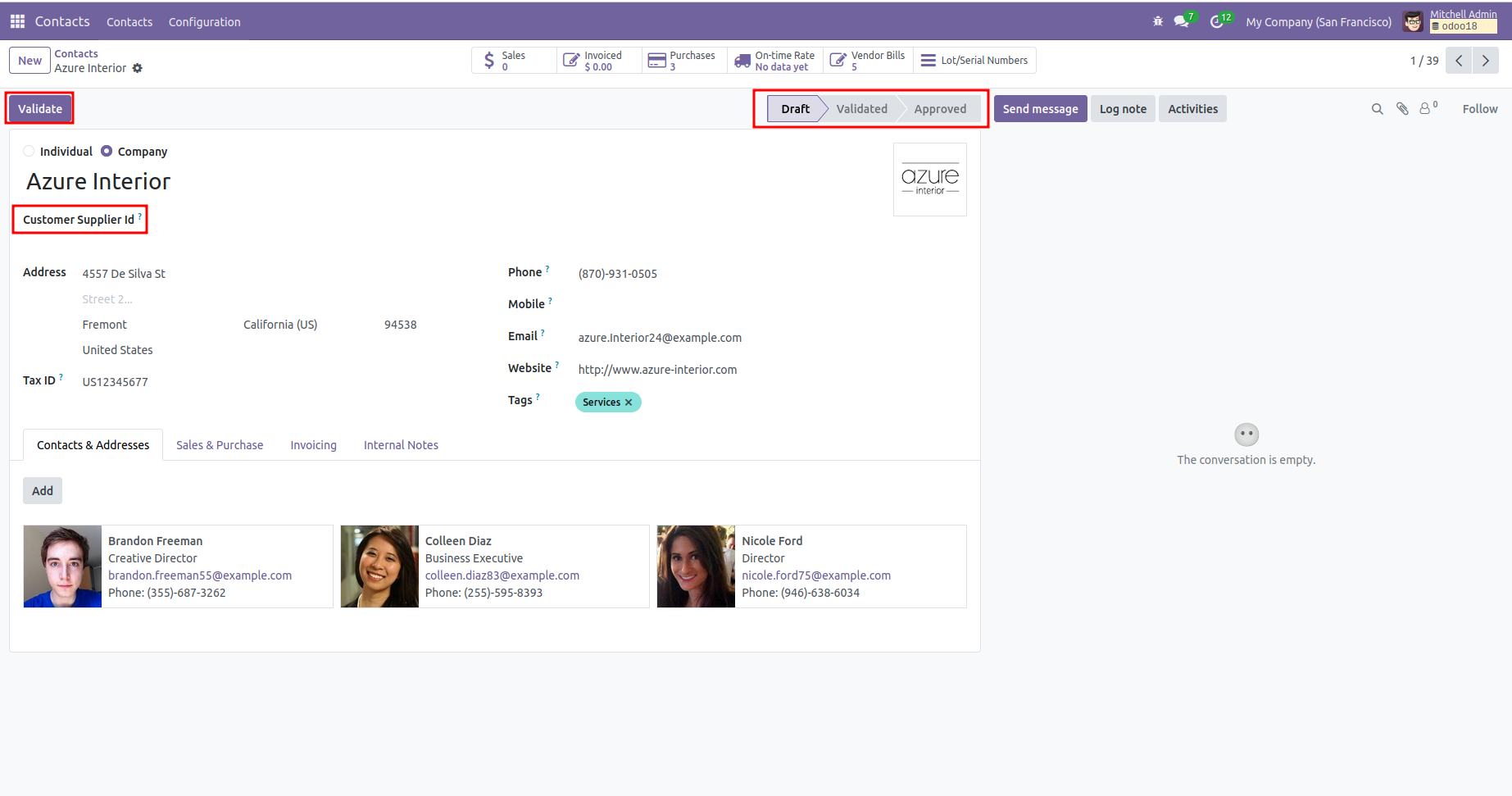This screenshot has height=796, width=1512.
Task: Open the company switcher My Company (San Francisco)
Action: 1319,22
